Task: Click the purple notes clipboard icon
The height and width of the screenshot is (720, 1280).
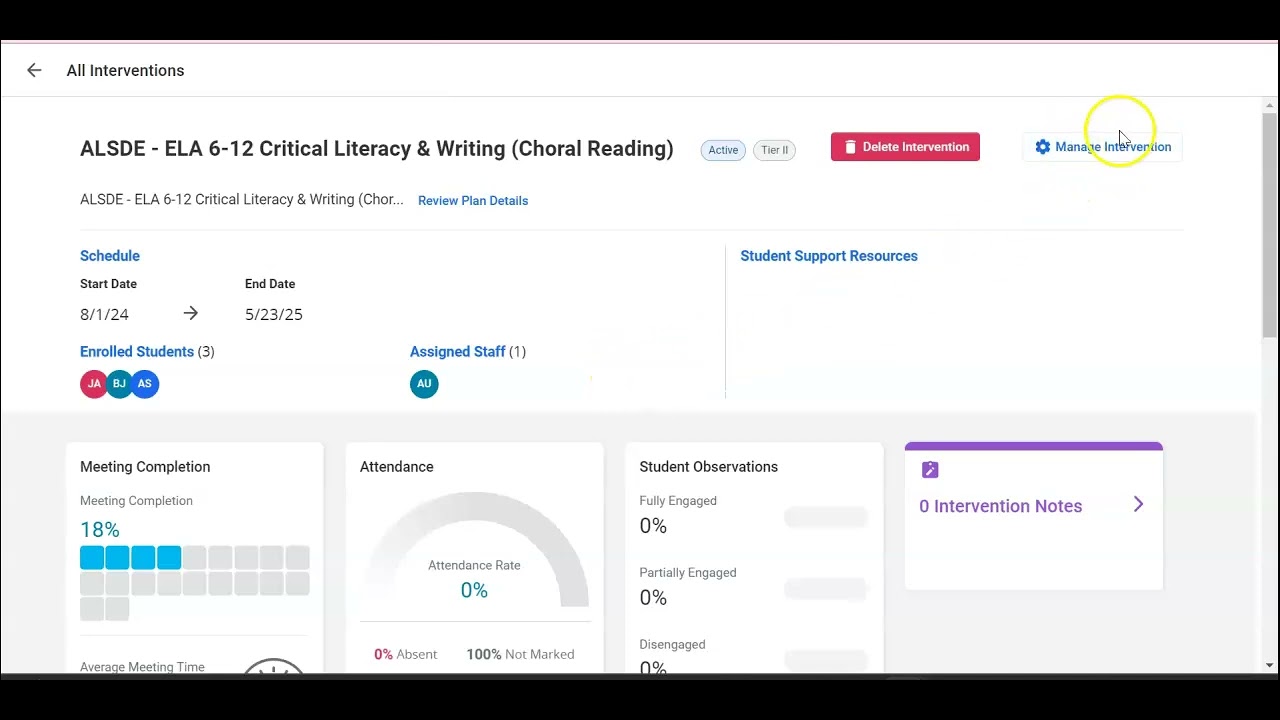Action: point(930,470)
